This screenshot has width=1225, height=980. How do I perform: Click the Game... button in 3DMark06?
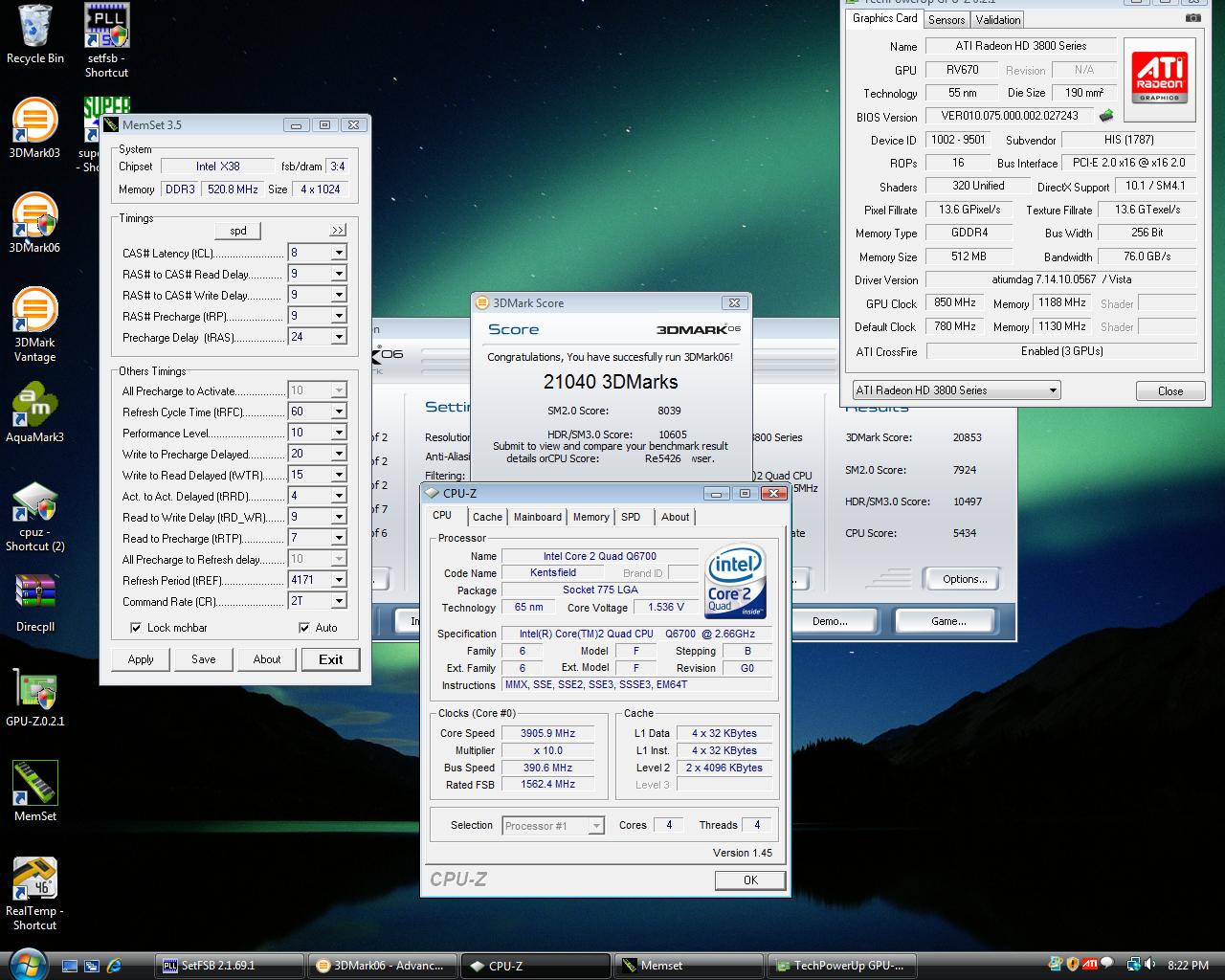click(x=948, y=621)
